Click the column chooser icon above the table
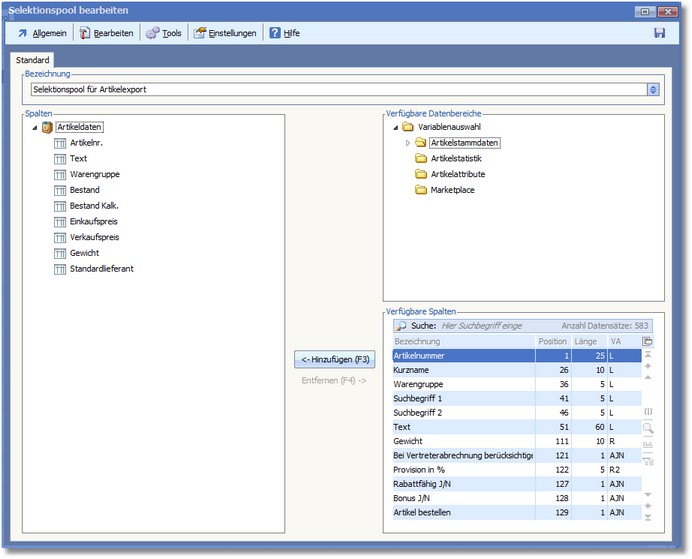Image resolution: width=692 pixels, height=559 pixels. [x=648, y=341]
